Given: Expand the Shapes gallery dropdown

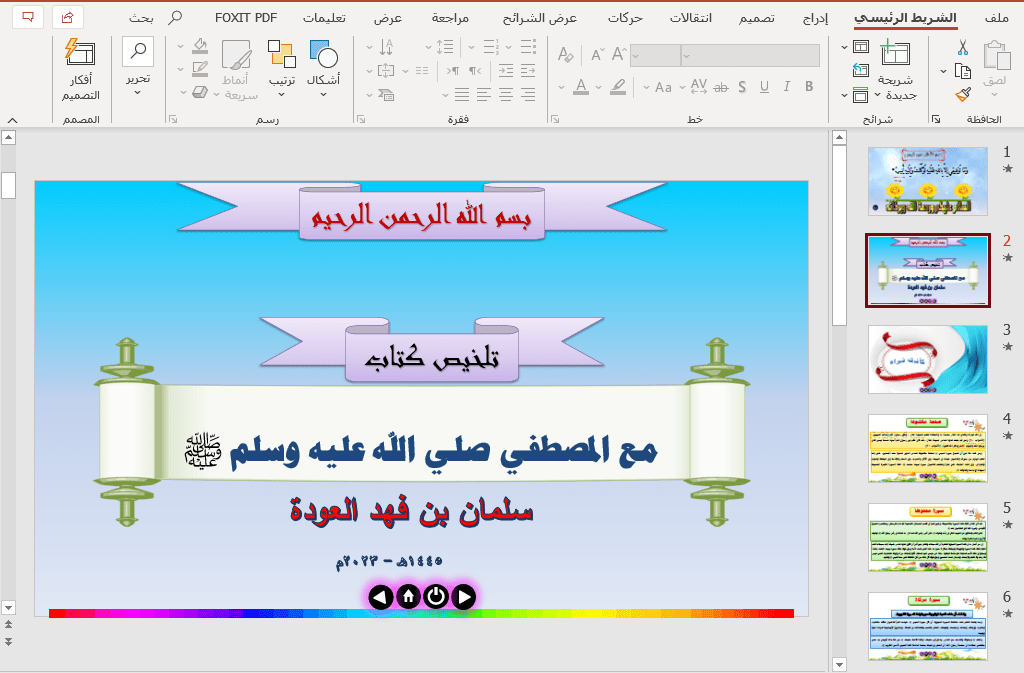Looking at the screenshot, I should click(x=323, y=93).
